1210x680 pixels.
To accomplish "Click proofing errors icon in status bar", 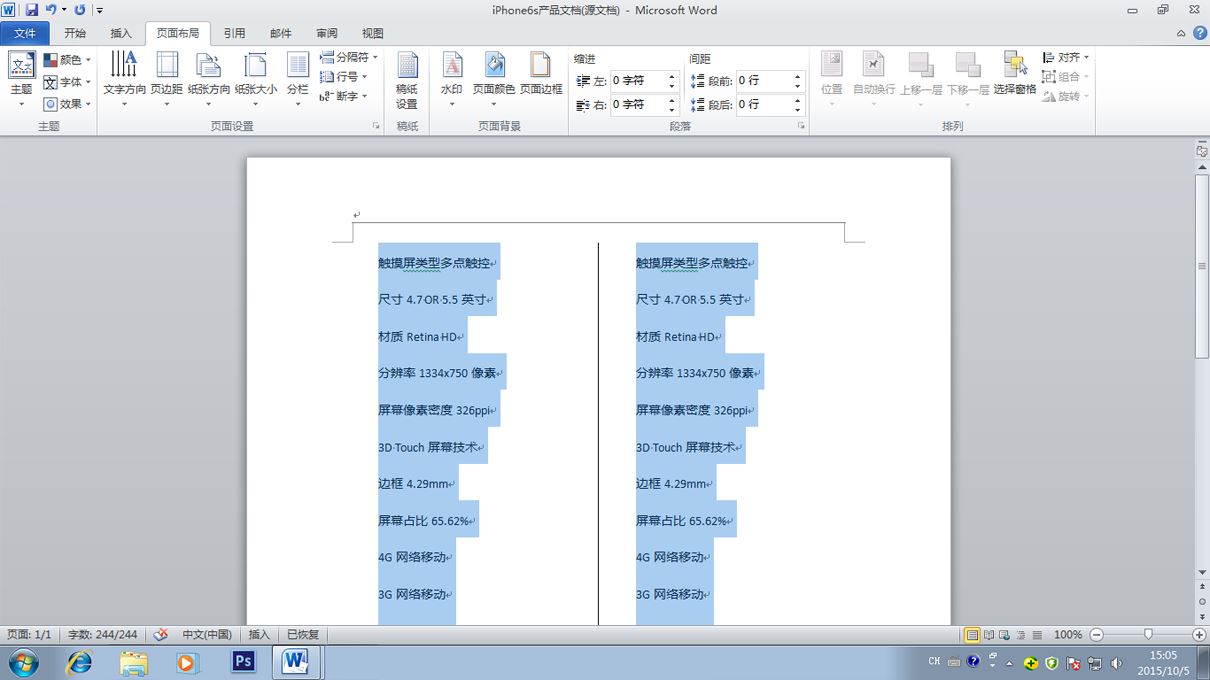I will click(x=160, y=634).
